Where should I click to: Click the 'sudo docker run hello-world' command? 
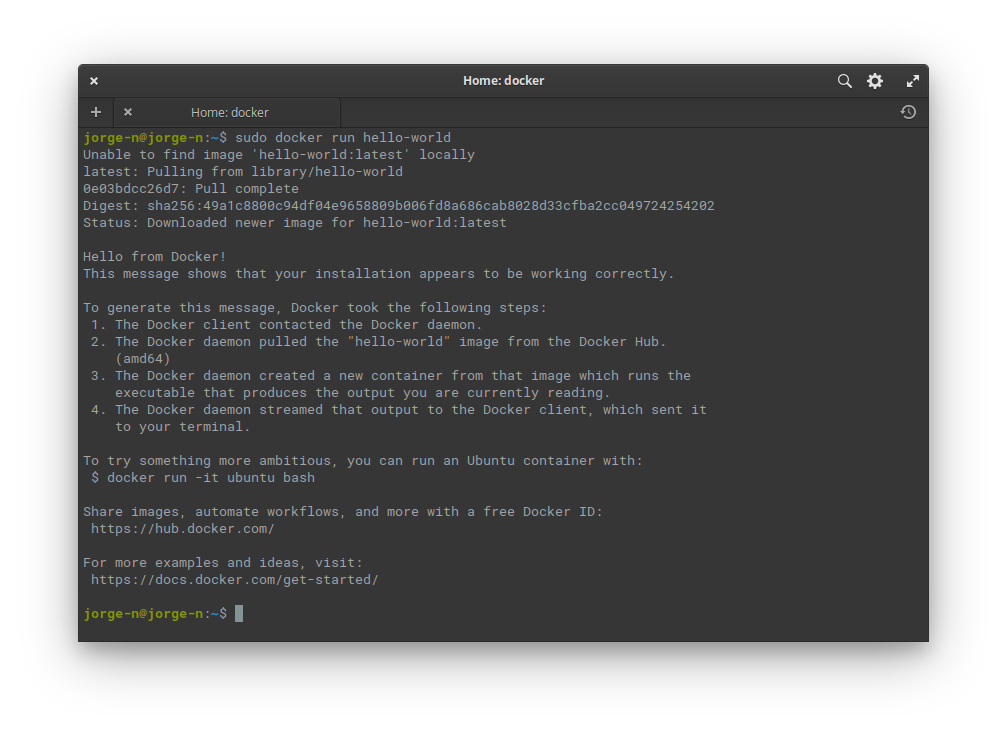(x=343, y=137)
